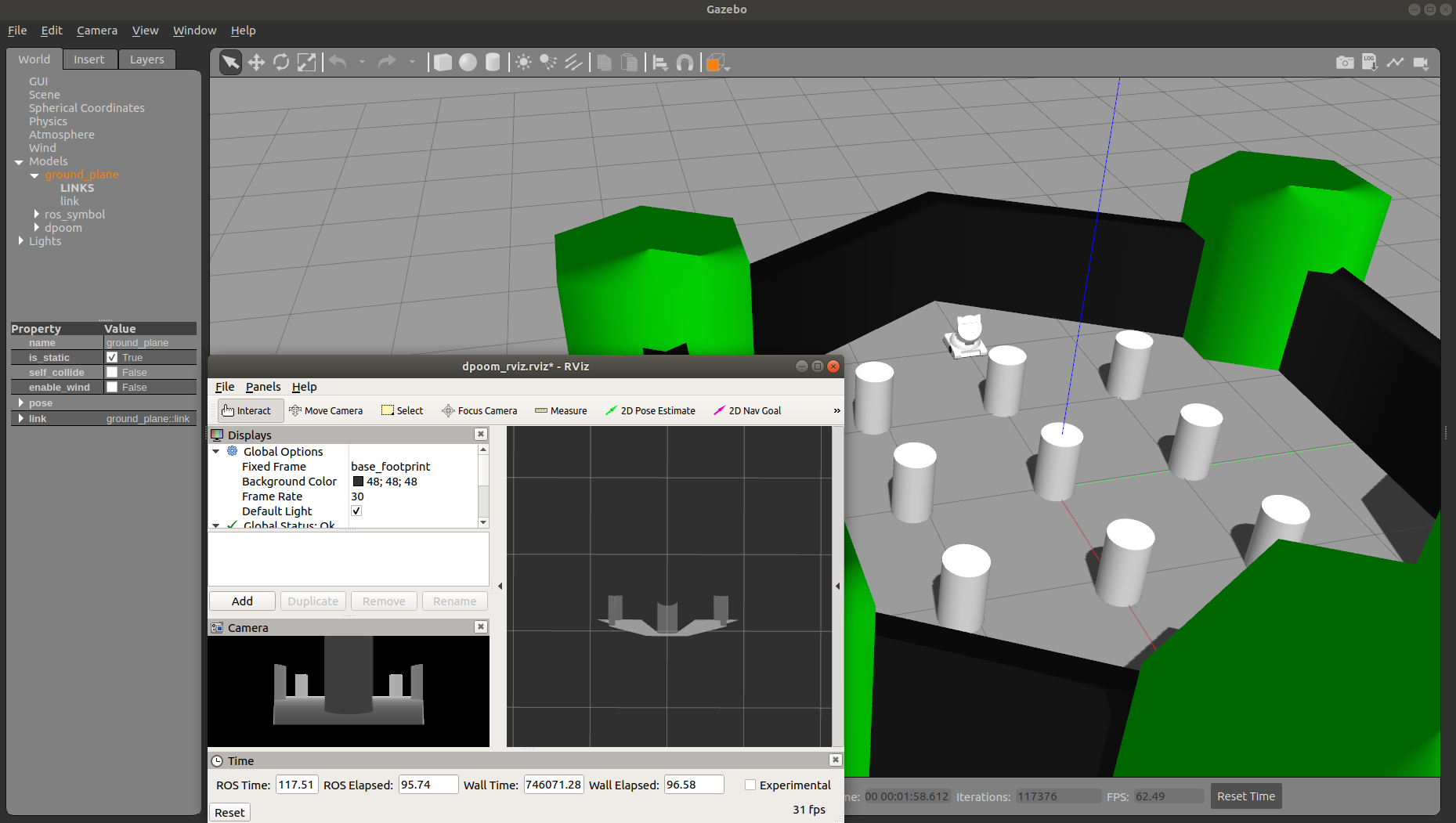1456x823 pixels.
Task: Open the orange view angle cube
Action: point(715,63)
